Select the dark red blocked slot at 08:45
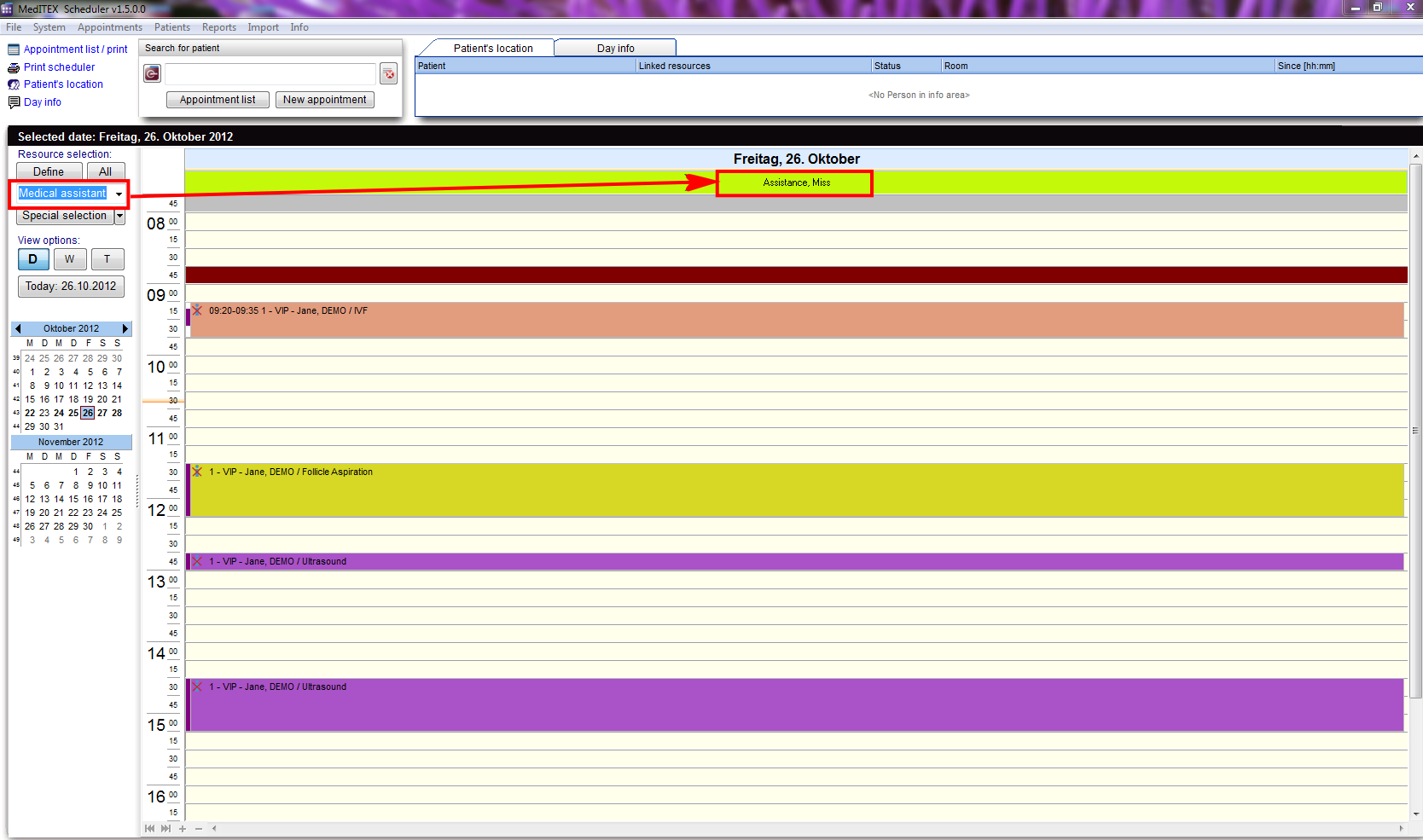Viewport: 1423px width, 840px height. coord(796,275)
